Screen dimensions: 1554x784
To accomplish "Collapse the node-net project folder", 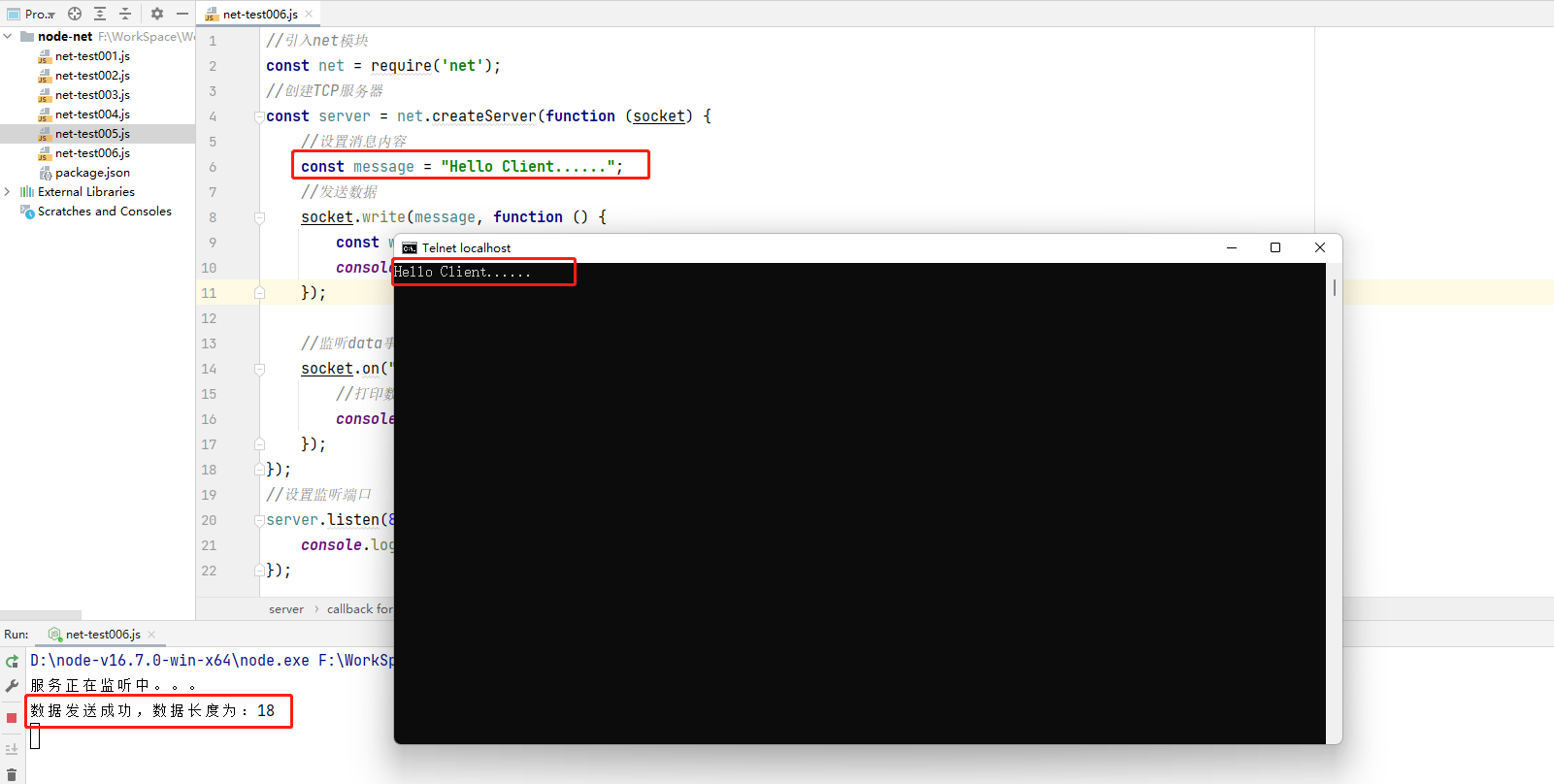I will pos(8,37).
